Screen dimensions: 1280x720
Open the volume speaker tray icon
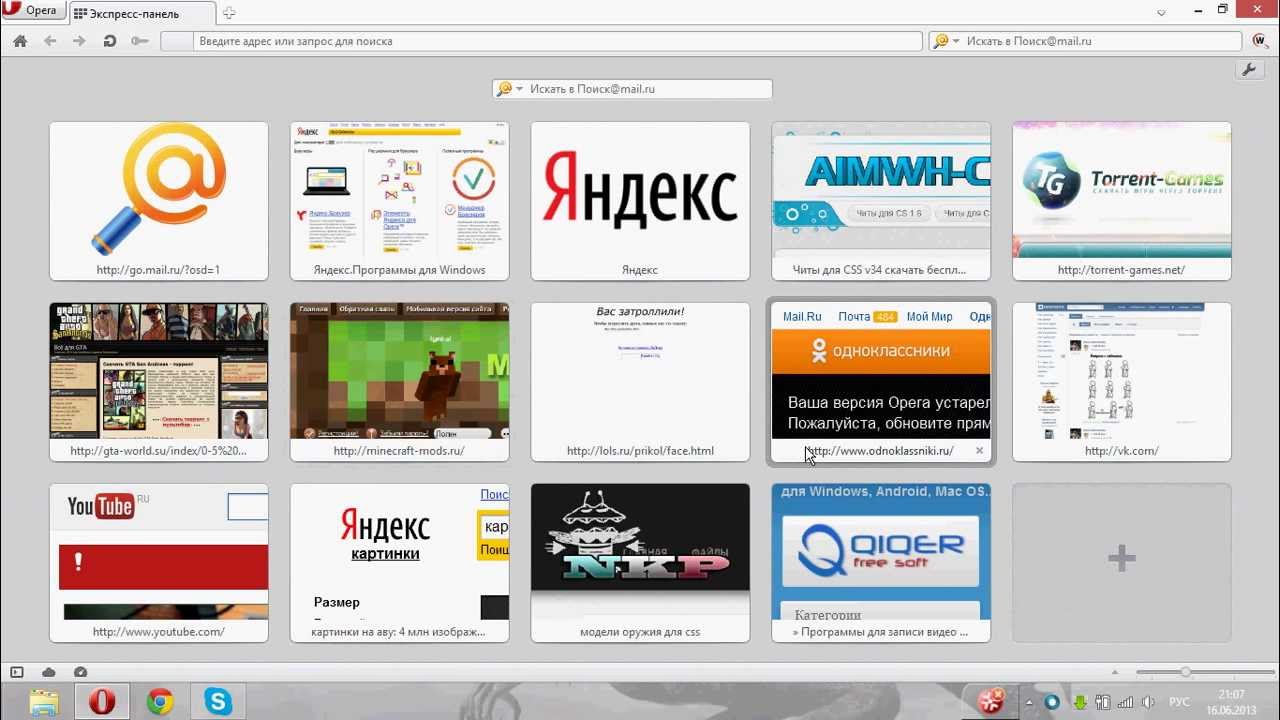coord(1149,703)
